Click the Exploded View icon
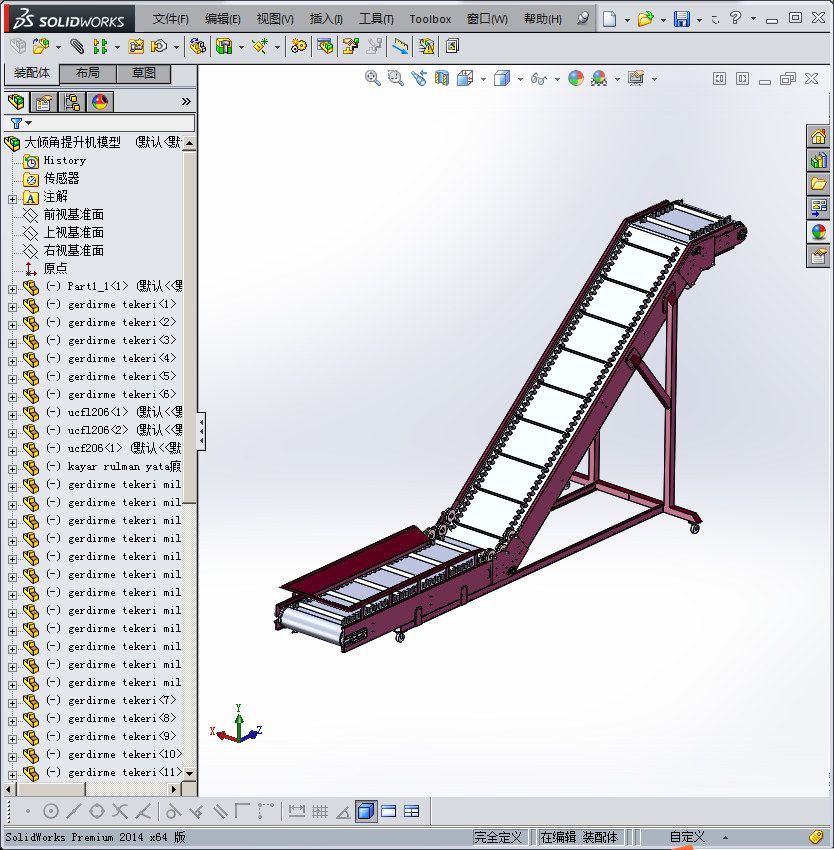This screenshot has height=850, width=834. coord(350,47)
